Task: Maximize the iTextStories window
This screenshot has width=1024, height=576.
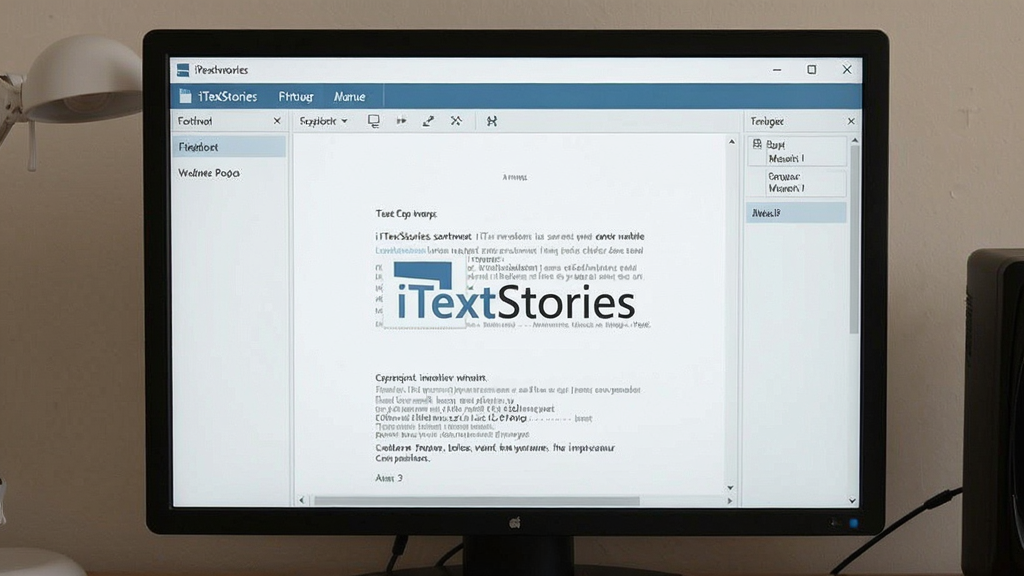Action: [811, 69]
